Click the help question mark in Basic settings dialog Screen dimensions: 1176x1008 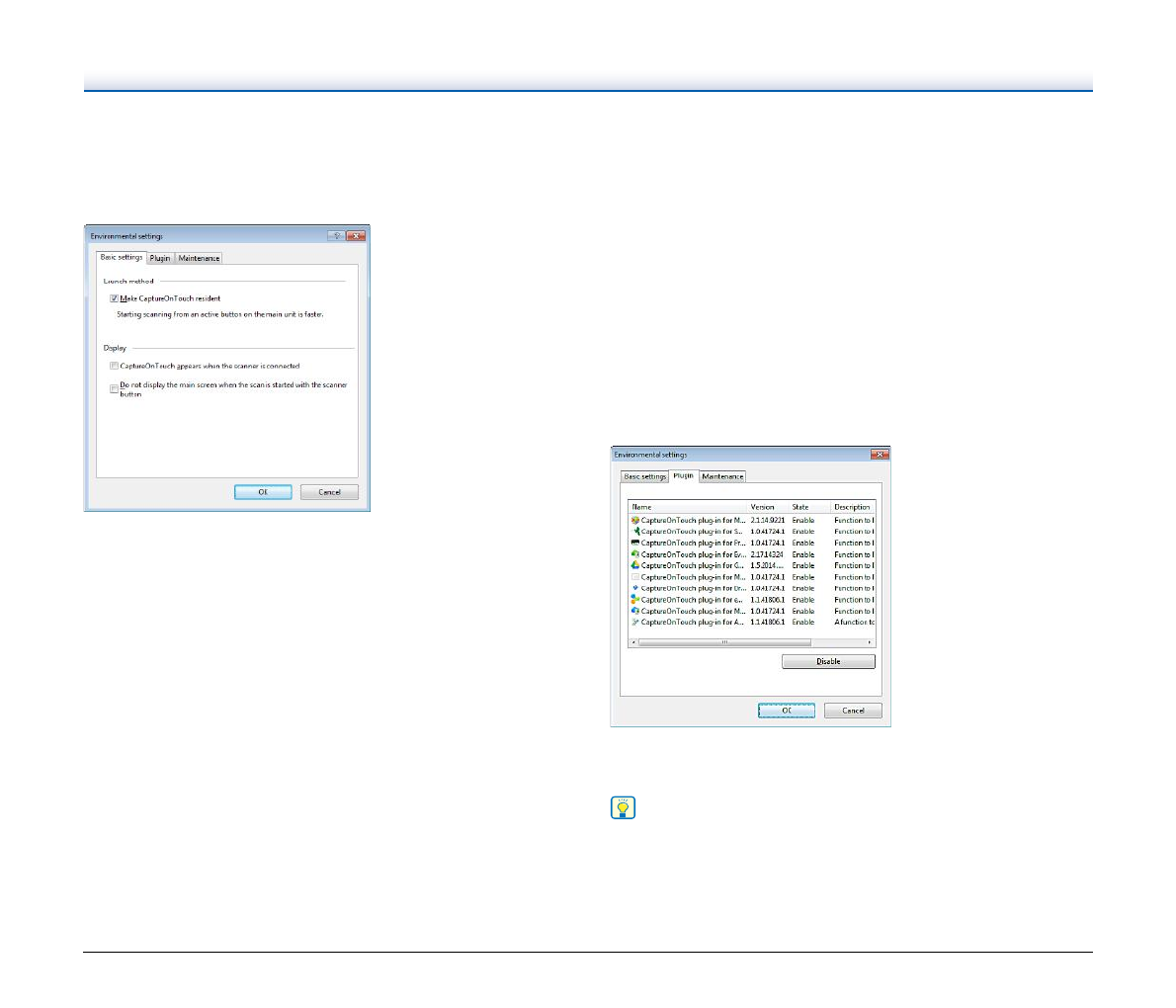coord(336,236)
